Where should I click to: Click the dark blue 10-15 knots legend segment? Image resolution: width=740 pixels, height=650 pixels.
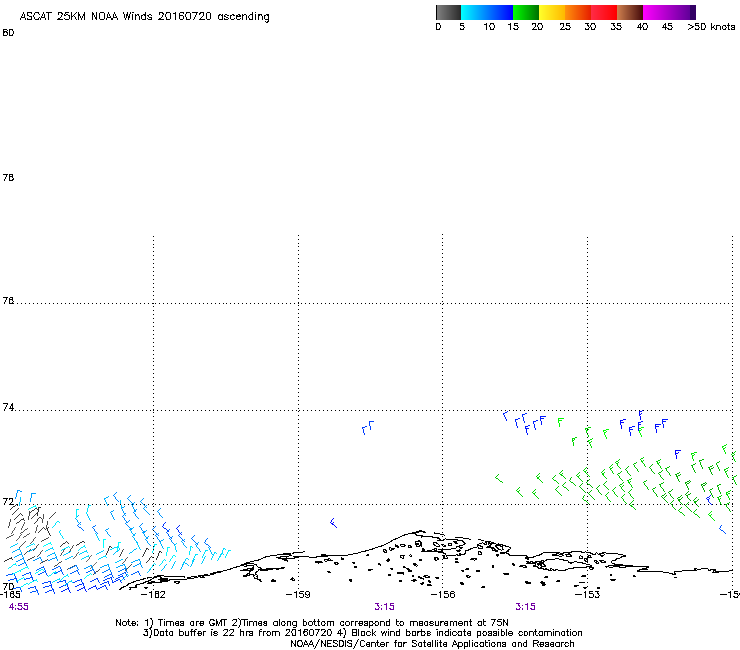coord(500,12)
